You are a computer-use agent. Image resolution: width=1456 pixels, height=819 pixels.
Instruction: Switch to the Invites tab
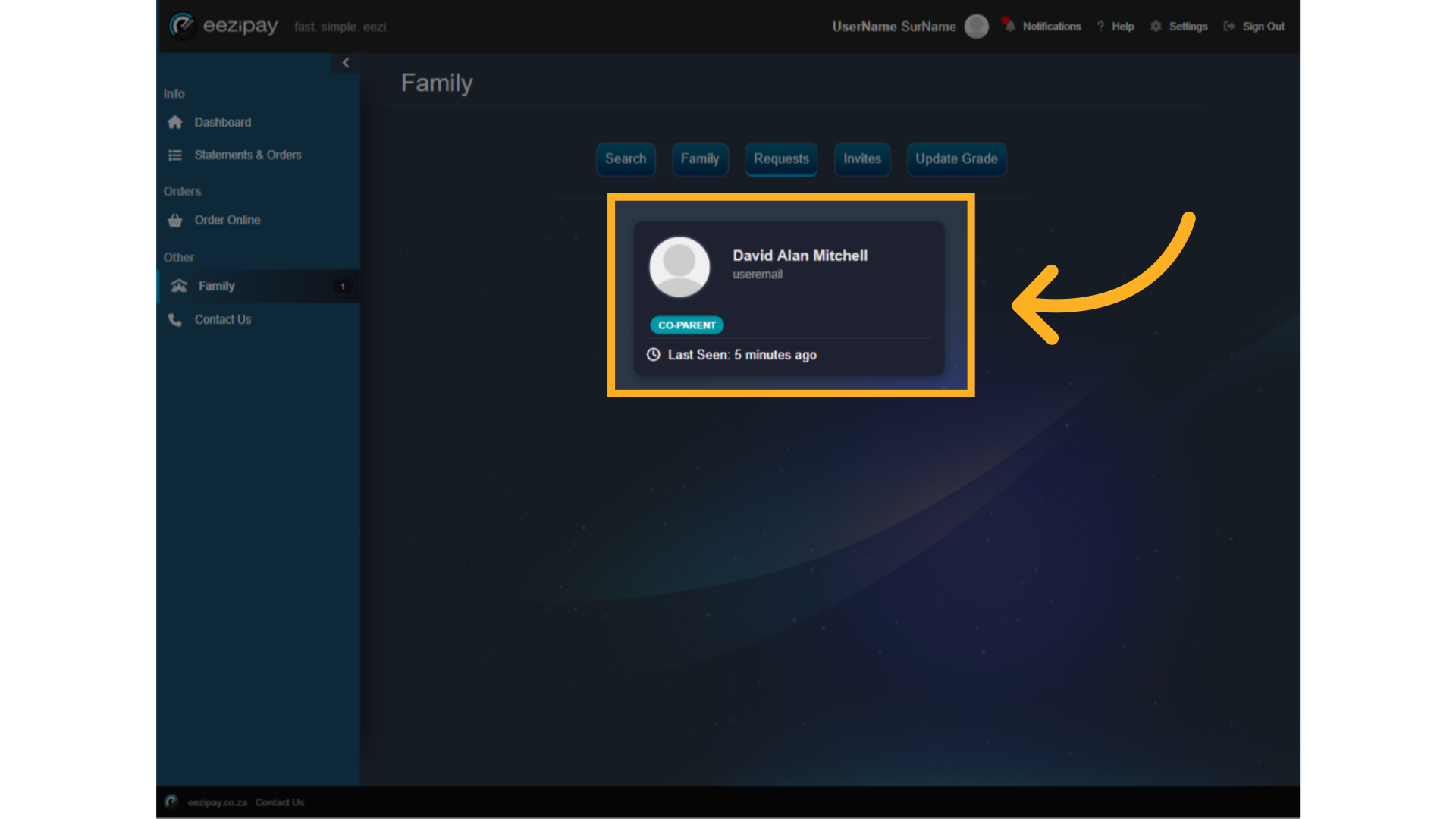coord(862,159)
